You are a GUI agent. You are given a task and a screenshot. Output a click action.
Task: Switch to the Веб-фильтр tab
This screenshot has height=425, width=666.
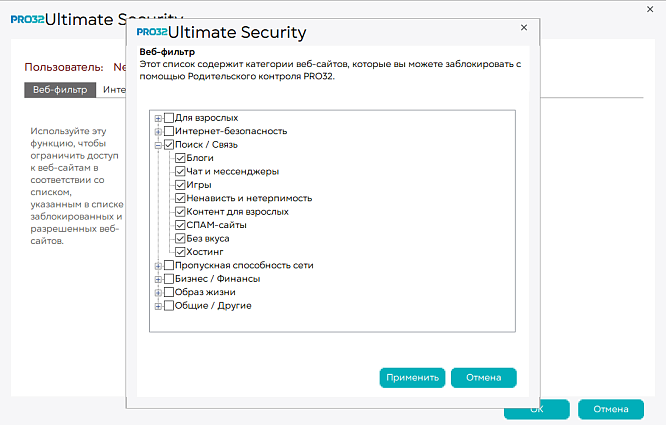pos(60,90)
